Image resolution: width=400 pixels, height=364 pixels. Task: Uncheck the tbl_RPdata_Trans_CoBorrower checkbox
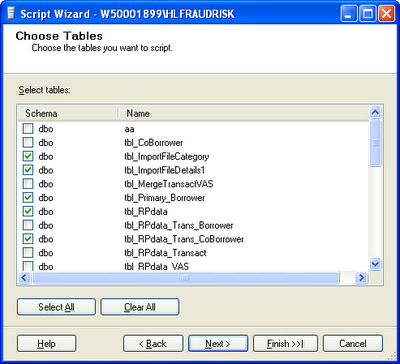[28, 239]
